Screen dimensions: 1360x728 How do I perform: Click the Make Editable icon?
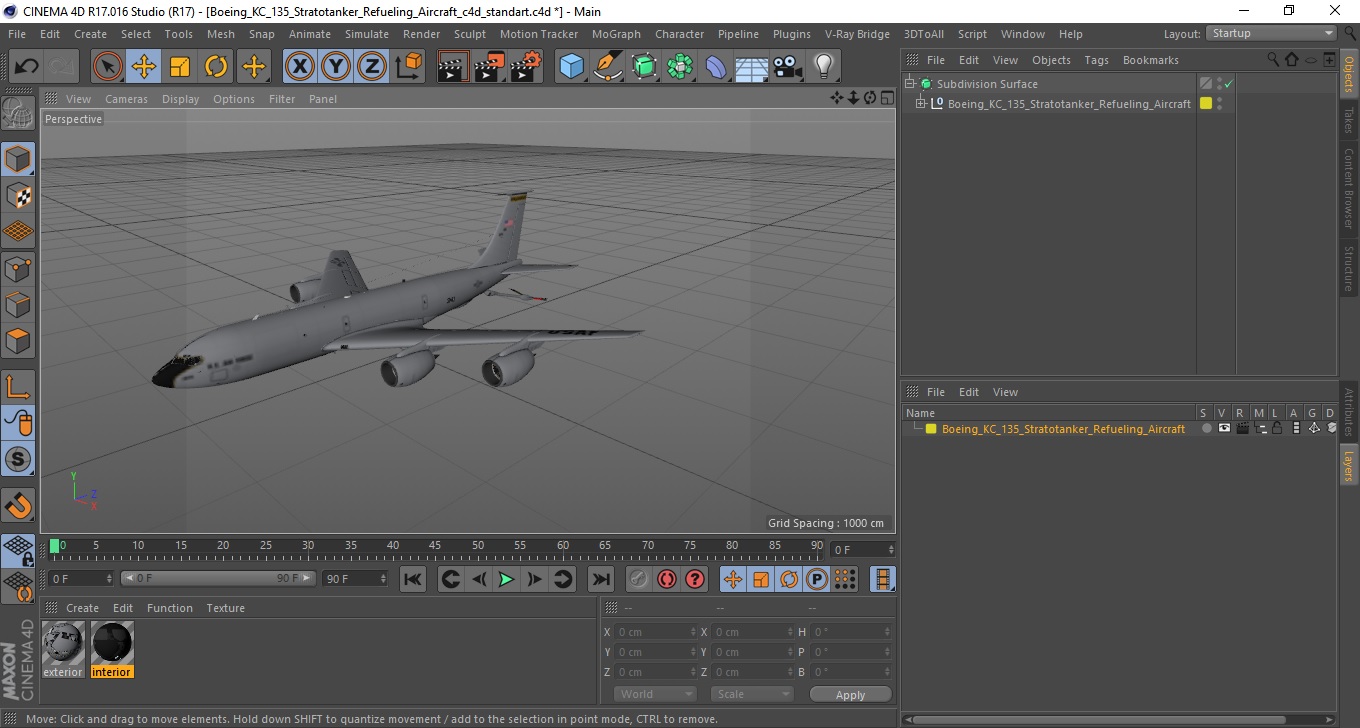(18, 114)
